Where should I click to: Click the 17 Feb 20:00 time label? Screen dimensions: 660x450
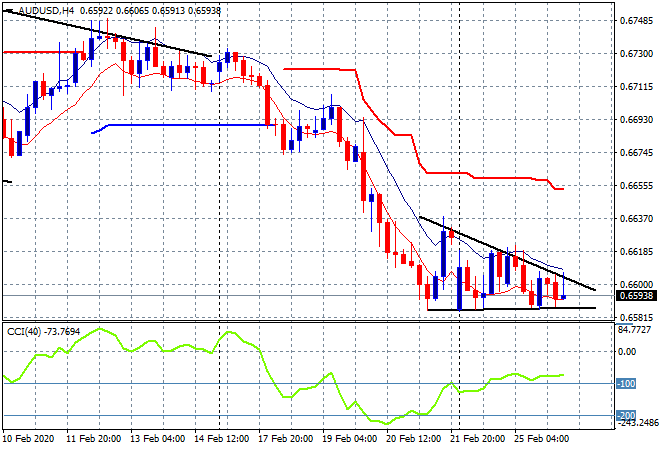click(285, 439)
